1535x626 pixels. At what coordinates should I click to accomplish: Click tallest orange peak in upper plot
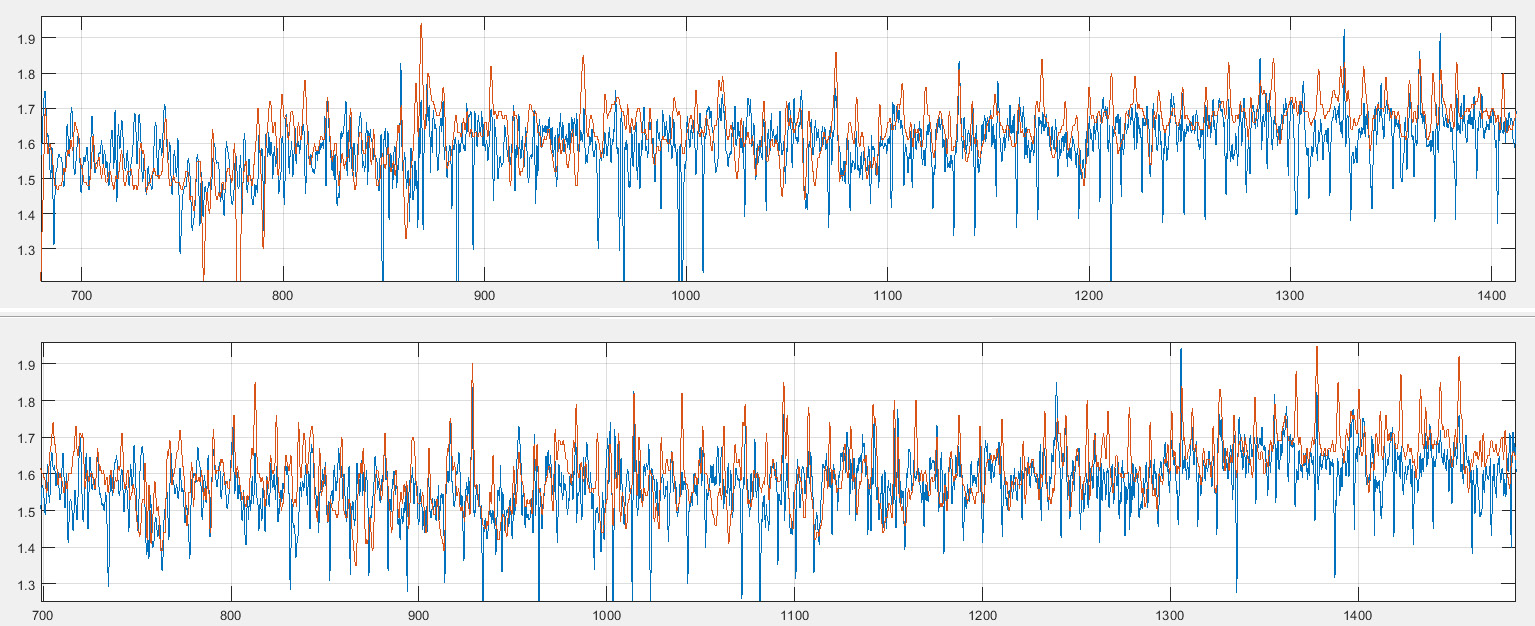(x=421, y=26)
